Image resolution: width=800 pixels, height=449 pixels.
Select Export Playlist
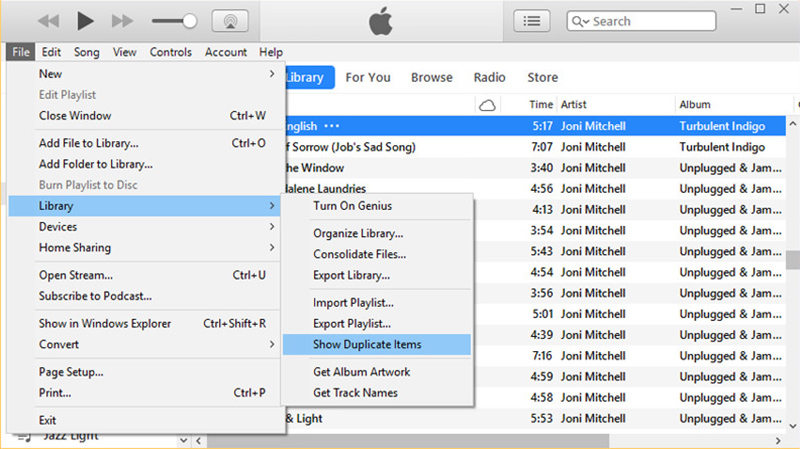coord(377,324)
